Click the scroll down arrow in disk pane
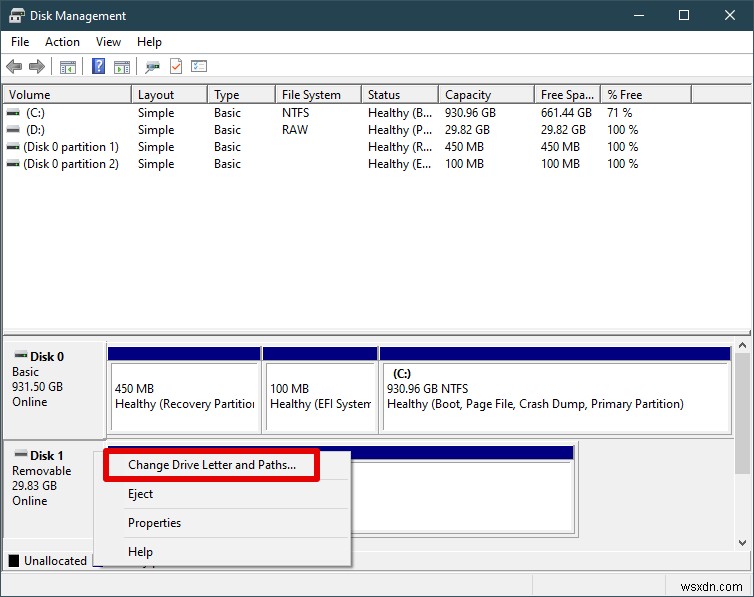This screenshot has width=754, height=597. [x=742, y=542]
